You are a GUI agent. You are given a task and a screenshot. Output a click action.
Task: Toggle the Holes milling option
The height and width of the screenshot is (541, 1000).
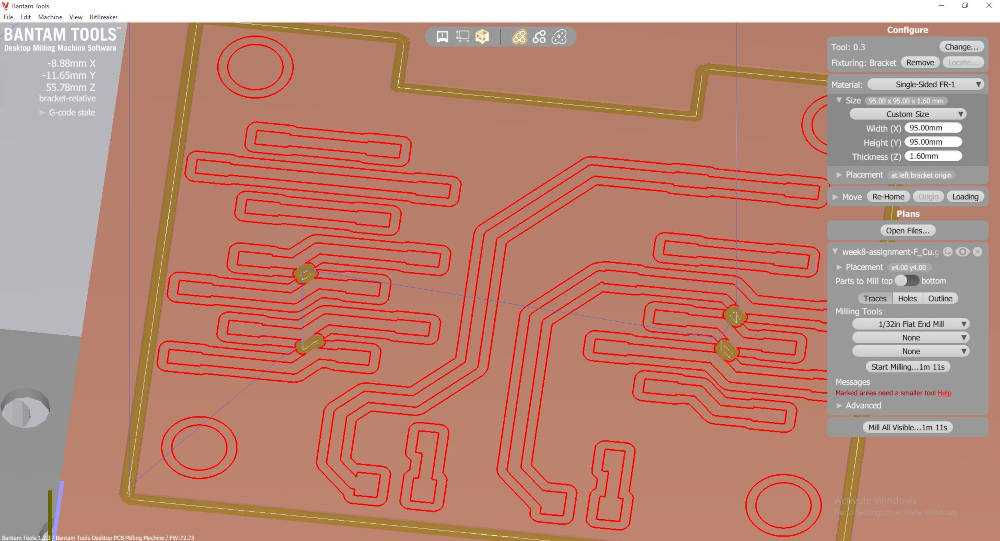click(907, 298)
